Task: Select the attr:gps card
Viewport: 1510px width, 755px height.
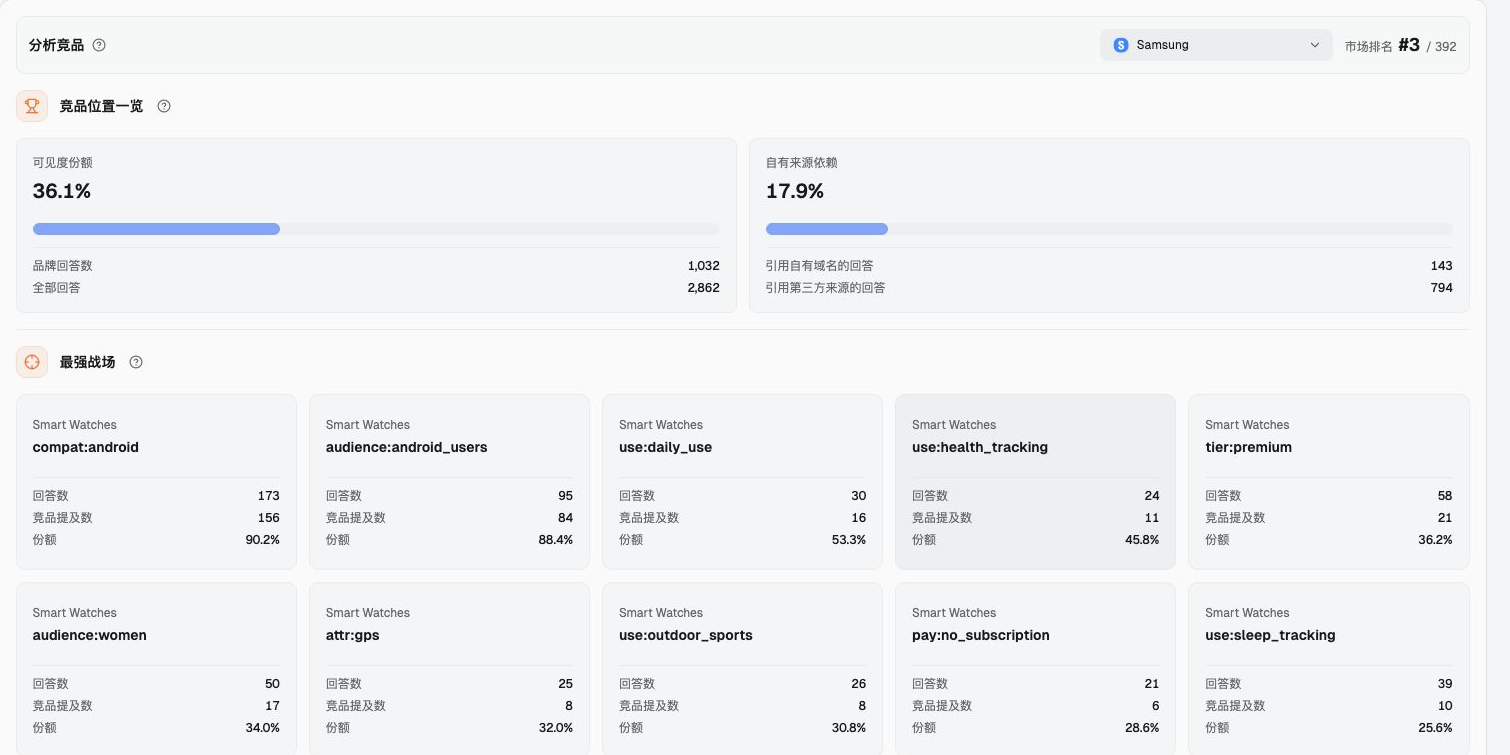Action: [449, 669]
